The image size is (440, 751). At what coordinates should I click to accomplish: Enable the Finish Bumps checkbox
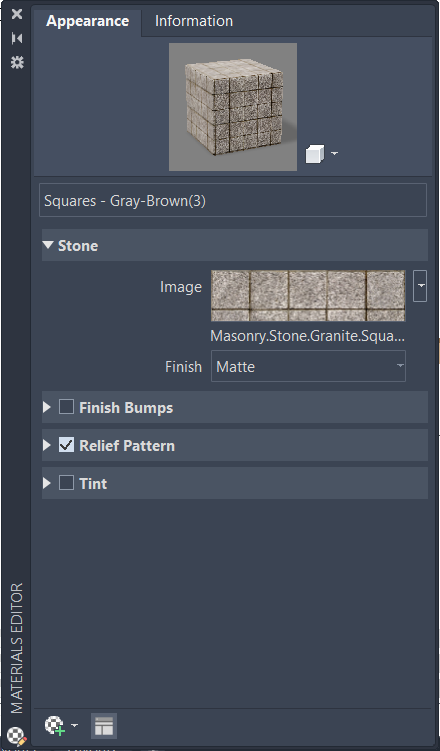66,407
